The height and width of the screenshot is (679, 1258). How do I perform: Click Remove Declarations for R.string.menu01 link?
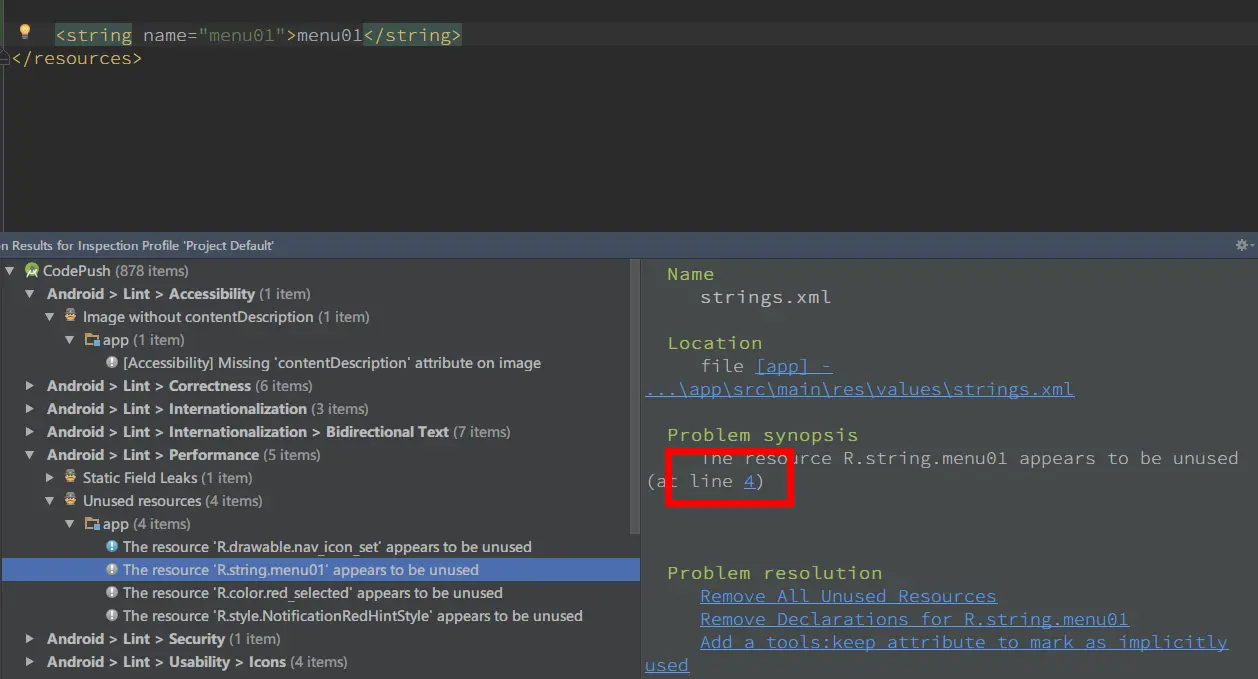pyautogui.click(x=914, y=619)
